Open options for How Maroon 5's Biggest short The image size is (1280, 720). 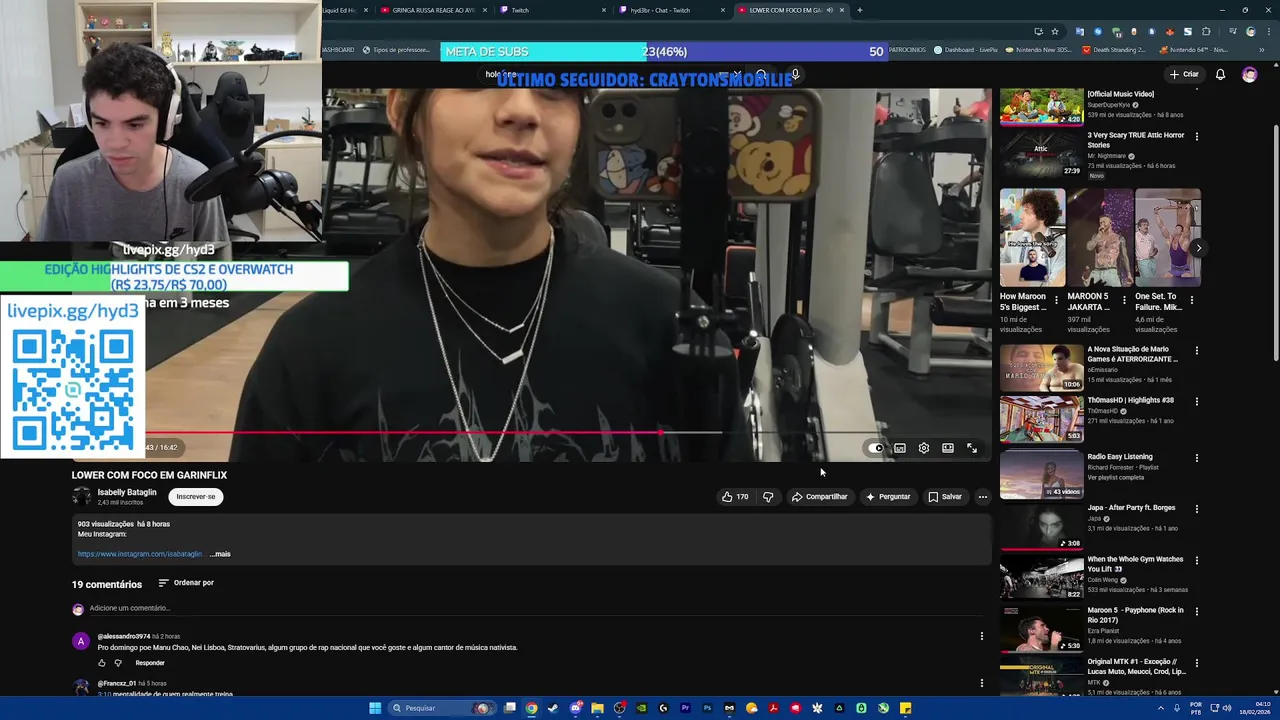click(x=1057, y=299)
